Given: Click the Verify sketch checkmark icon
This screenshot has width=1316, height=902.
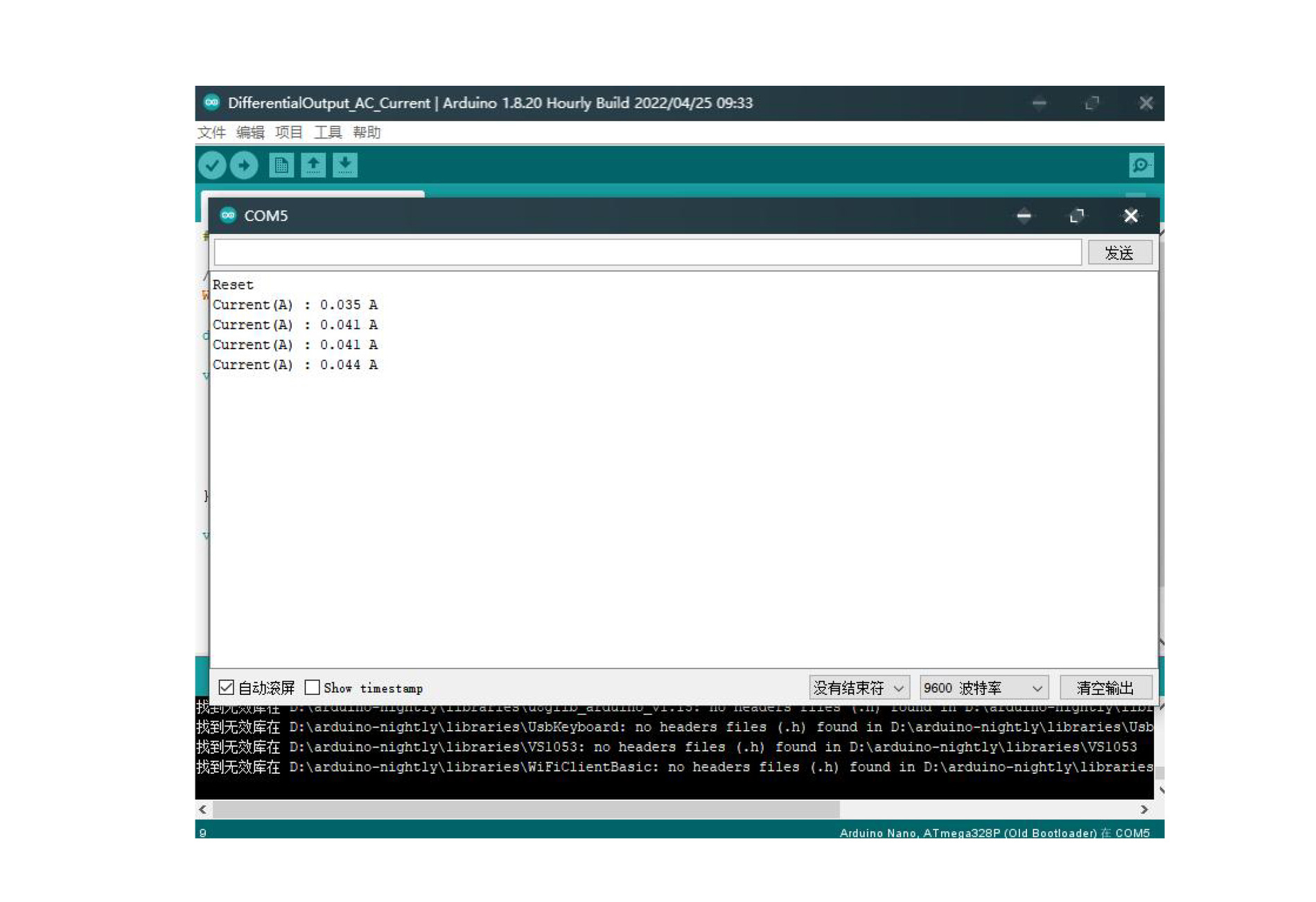Looking at the screenshot, I should click(212, 165).
